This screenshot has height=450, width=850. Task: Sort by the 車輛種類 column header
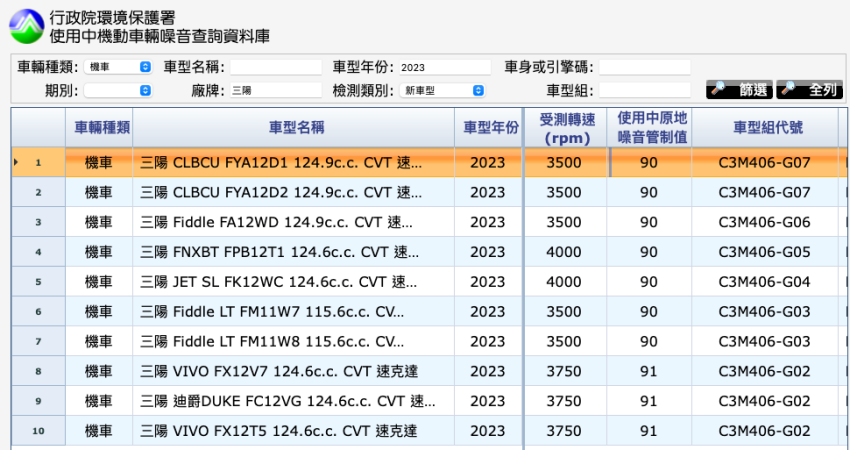(x=99, y=127)
